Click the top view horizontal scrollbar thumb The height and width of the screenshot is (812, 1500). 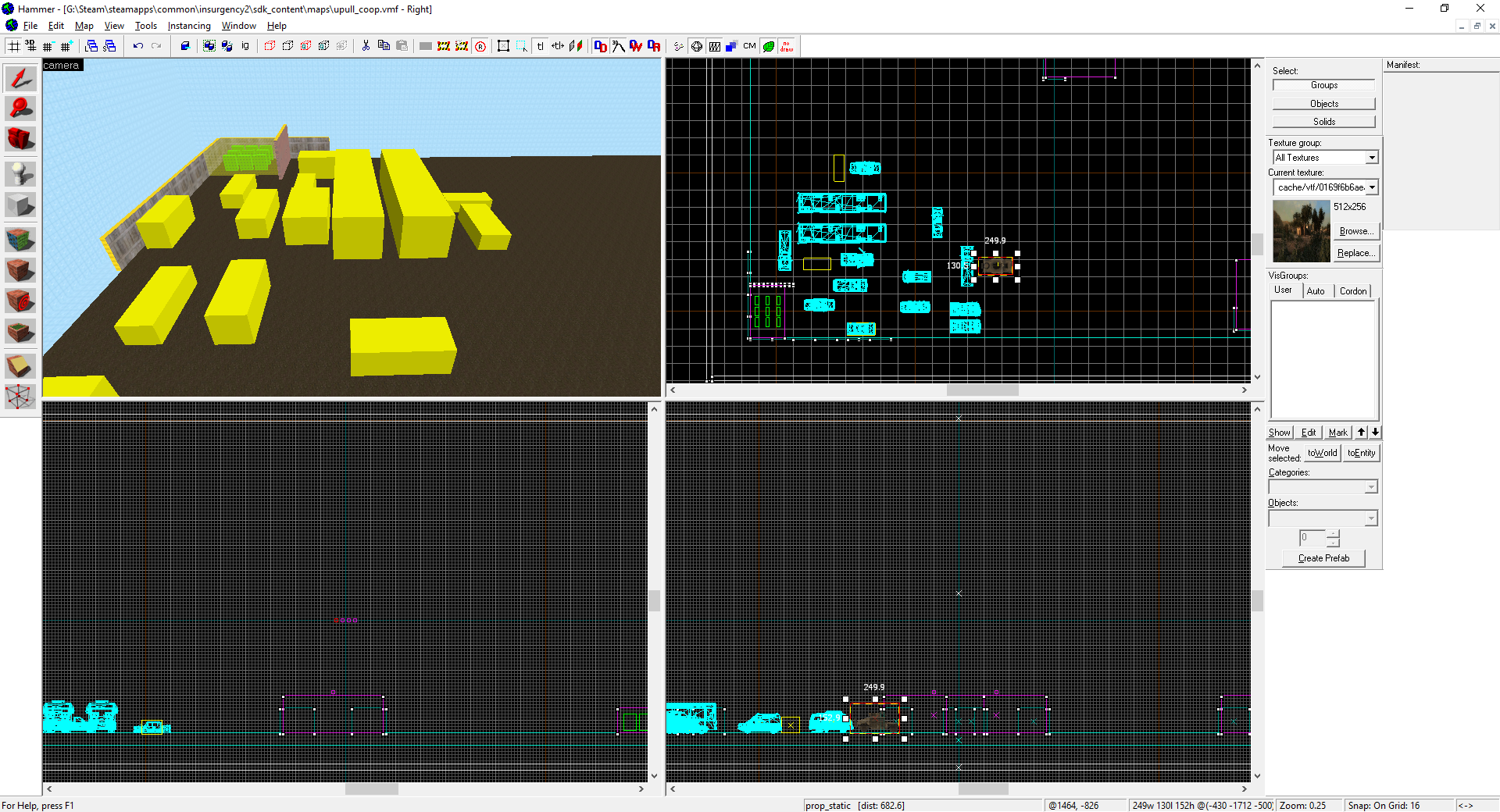pos(983,390)
